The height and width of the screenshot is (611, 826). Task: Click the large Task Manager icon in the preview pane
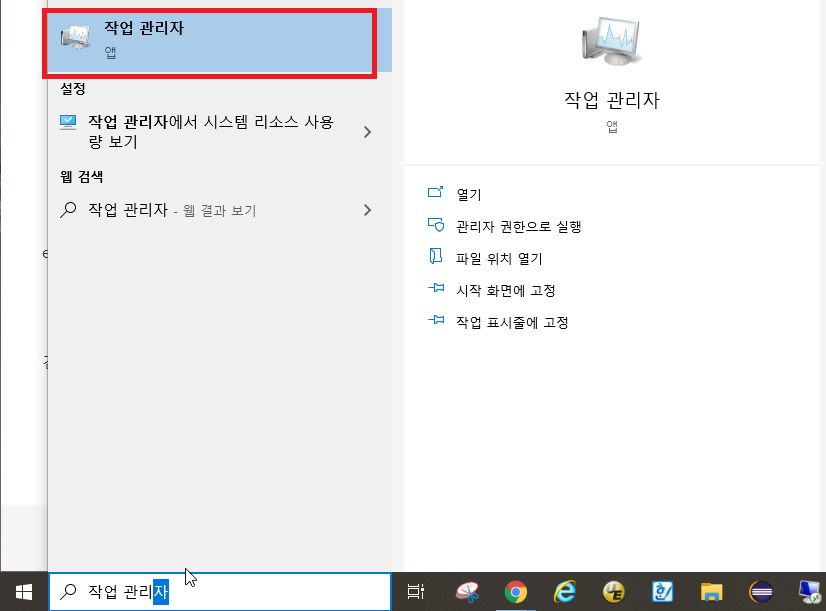(x=611, y=41)
